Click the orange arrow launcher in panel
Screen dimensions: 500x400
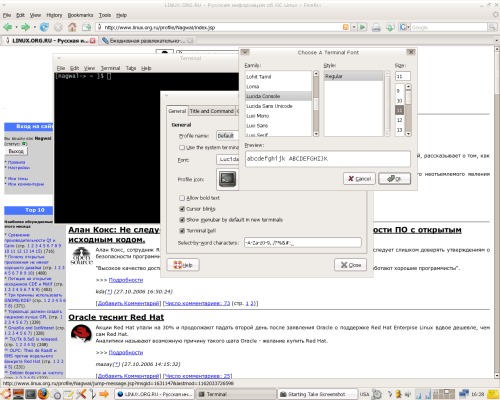[x=104, y=394]
